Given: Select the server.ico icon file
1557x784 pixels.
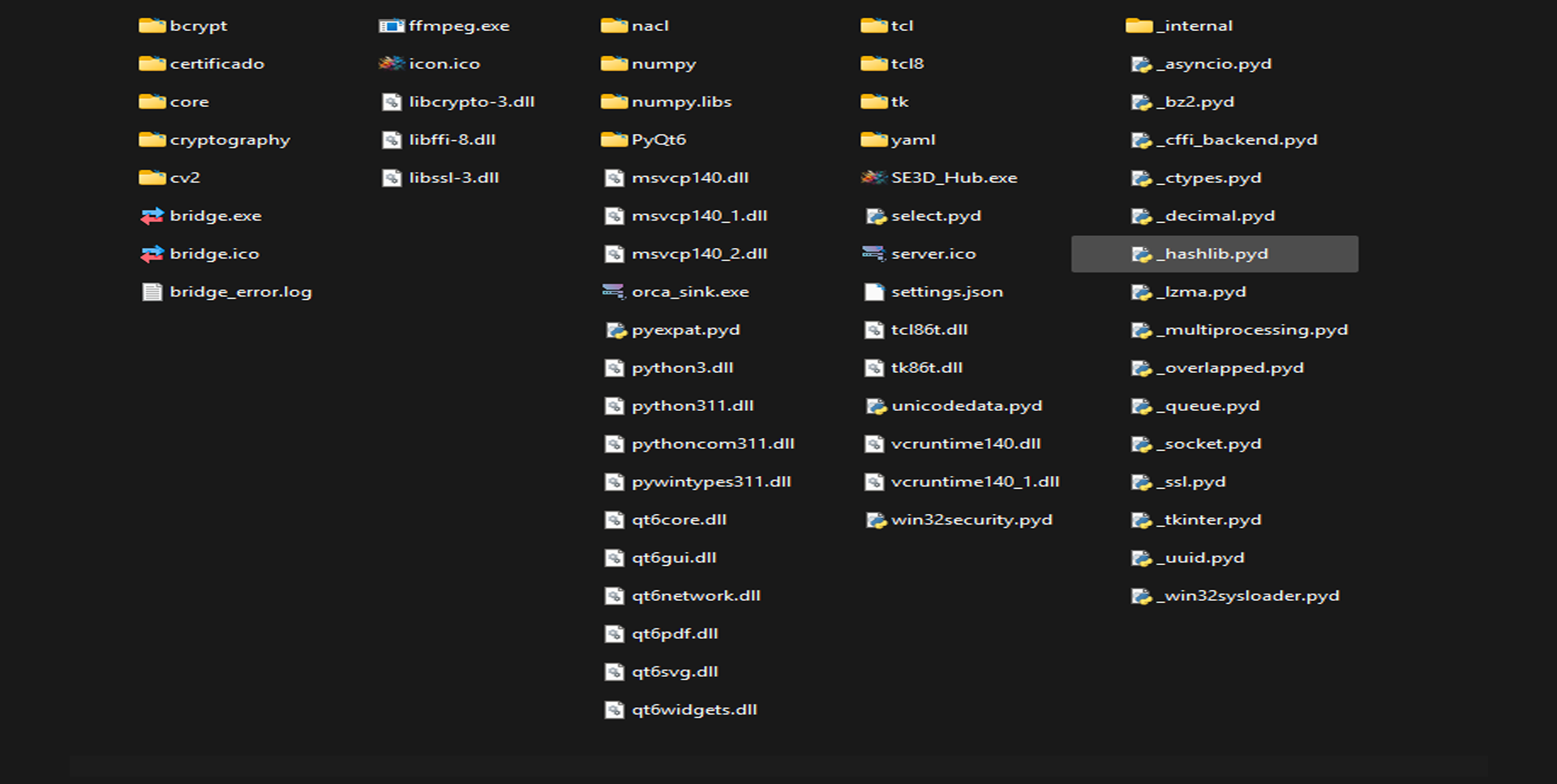Looking at the screenshot, I should coord(873,254).
